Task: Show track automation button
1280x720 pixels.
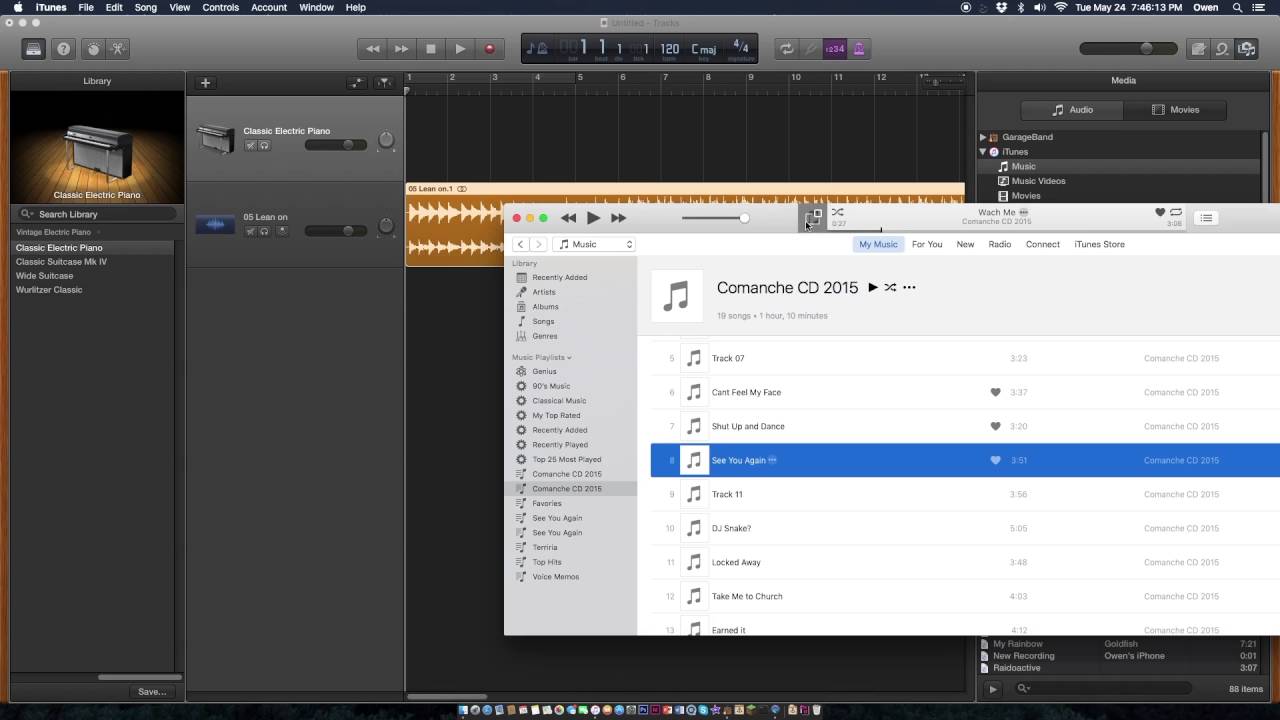Action: point(357,83)
